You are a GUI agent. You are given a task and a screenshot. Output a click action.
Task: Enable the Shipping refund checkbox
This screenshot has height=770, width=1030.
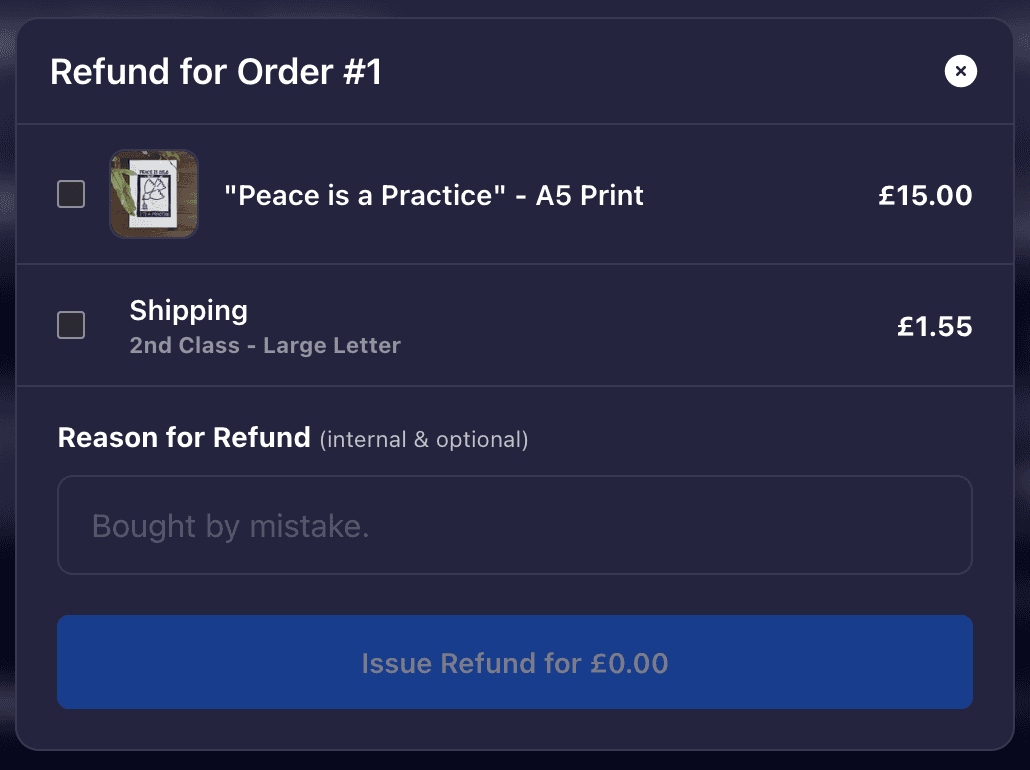pyautogui.click(x=71, y=325)
